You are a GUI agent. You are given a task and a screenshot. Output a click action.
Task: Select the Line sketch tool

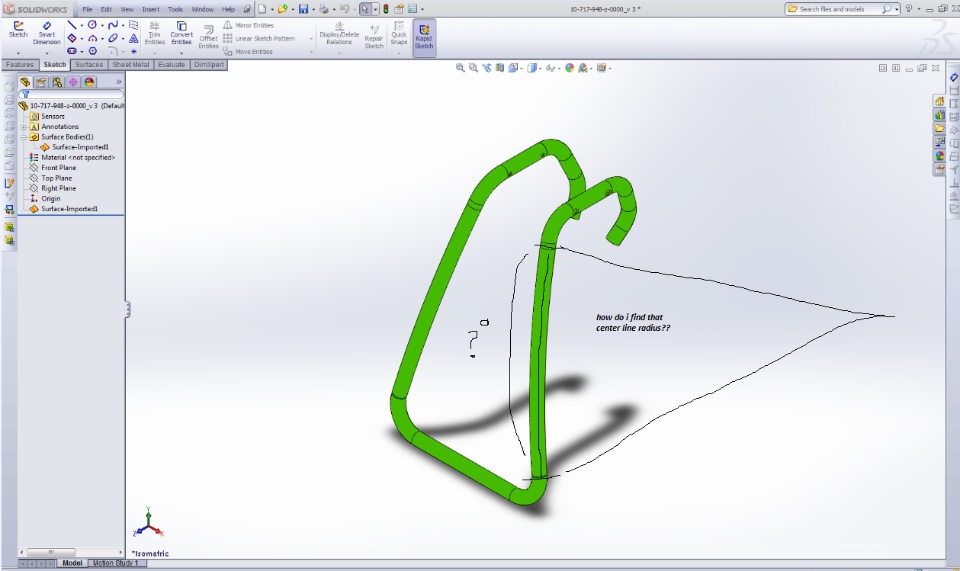pyautogui.click(x=72, y=25)
